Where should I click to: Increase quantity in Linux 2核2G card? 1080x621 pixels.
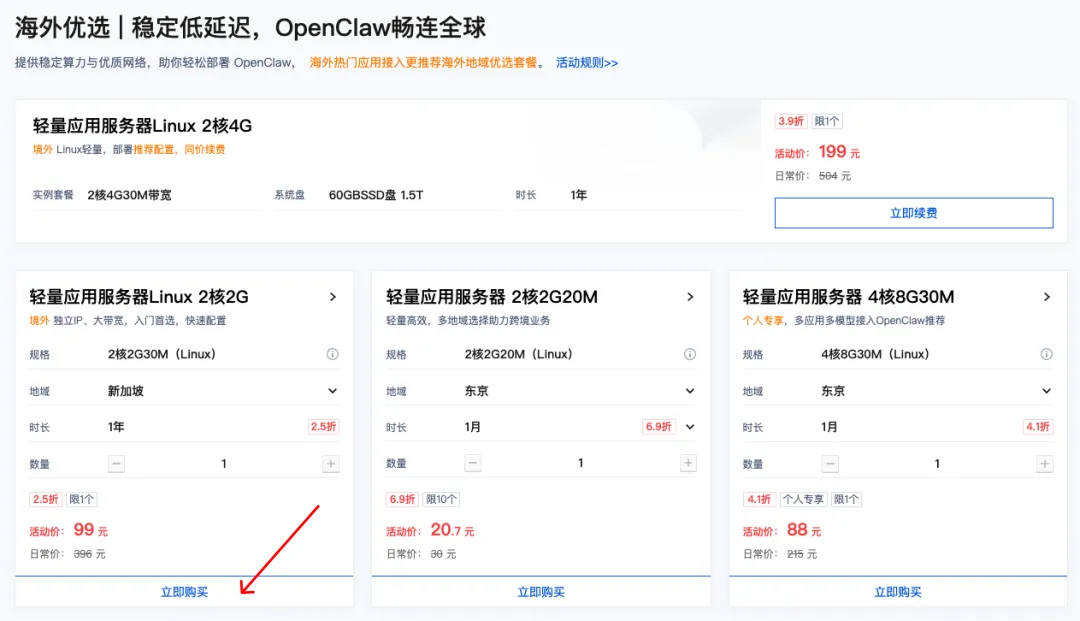pyautogui.click(x=331, y=463)
